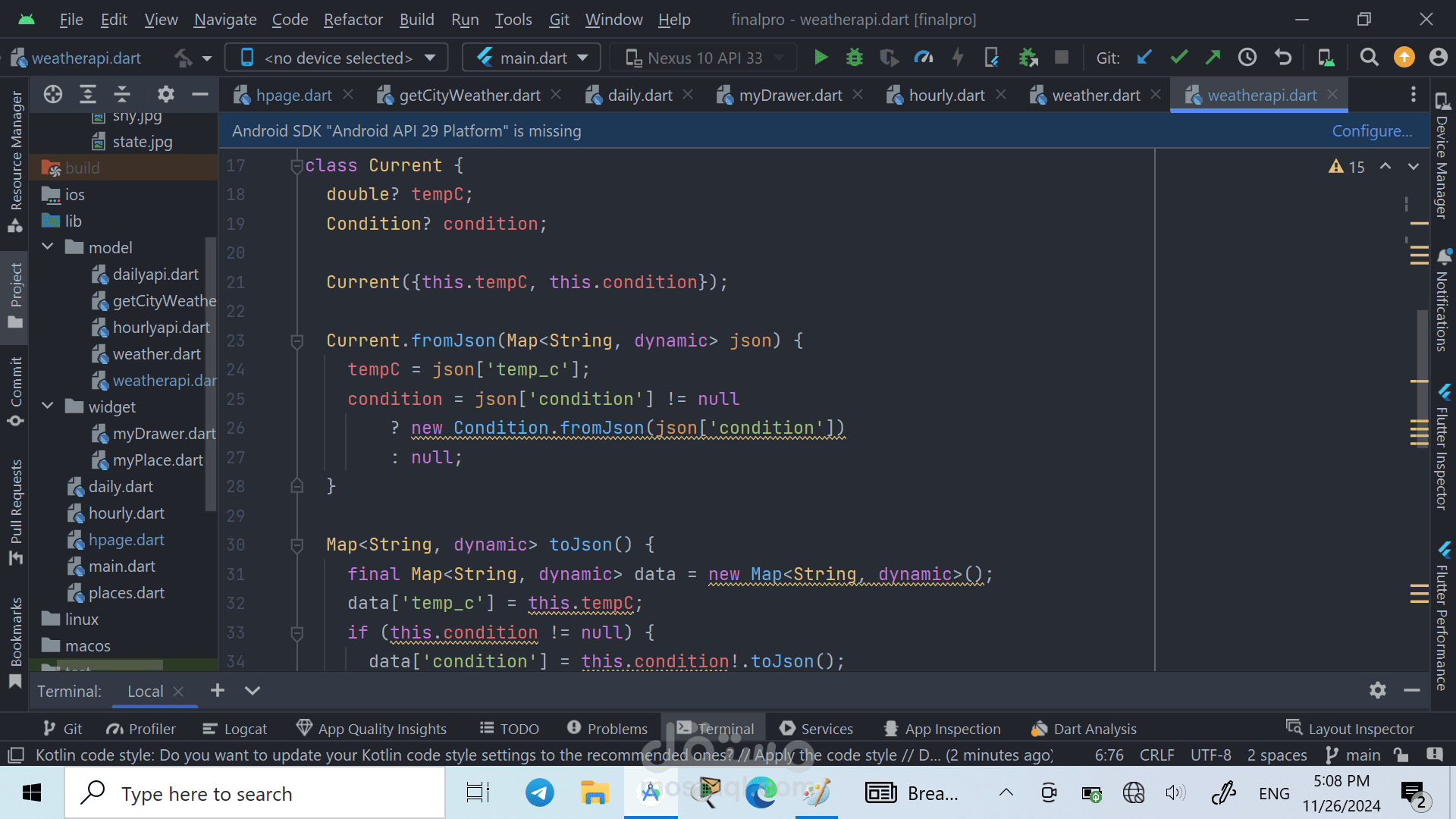Open the no device selected dropdown
Screen dimensions: 1456x819
[337, 58]
